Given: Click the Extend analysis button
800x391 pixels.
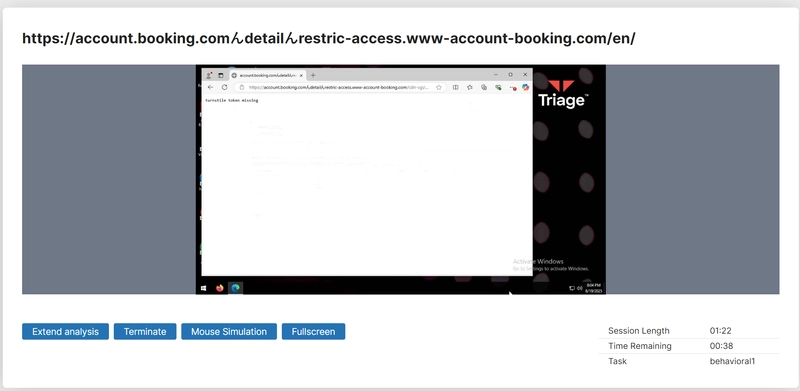Looking at the screenshot, I should pyautogui.click(x=65, y=331).
